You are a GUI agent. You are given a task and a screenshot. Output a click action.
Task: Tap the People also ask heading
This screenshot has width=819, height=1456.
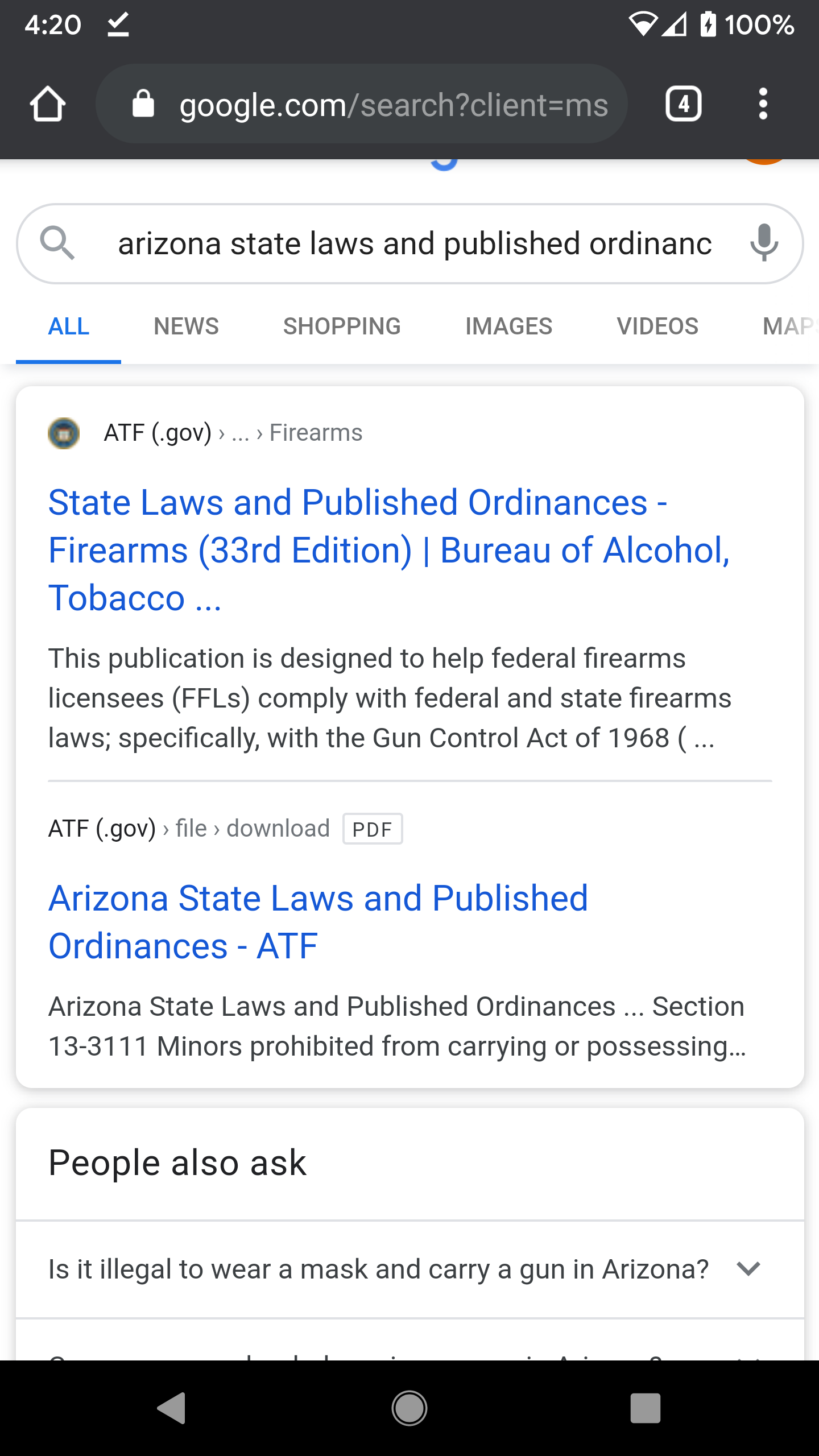(177, 1162)
